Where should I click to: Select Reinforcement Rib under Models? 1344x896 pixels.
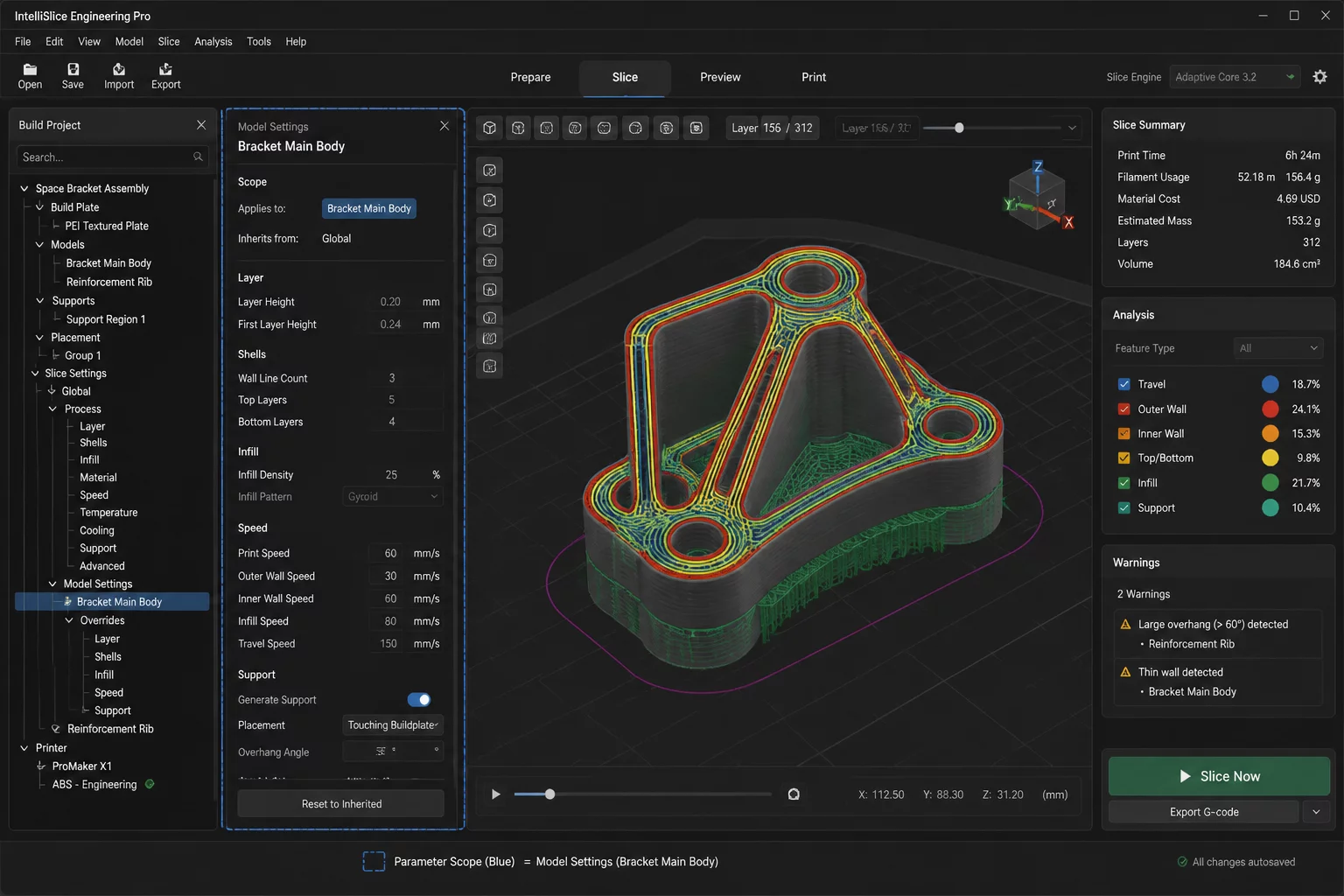109,282
